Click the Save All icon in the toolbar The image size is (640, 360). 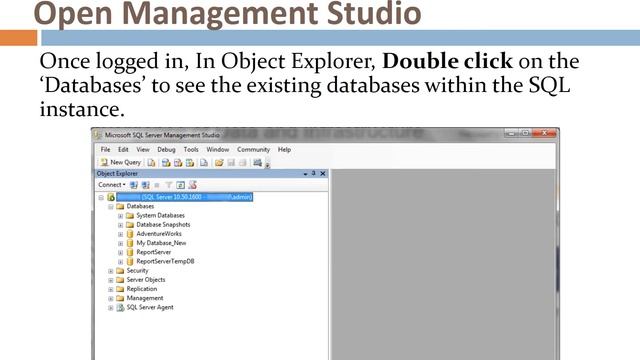[x=243, y=162]
